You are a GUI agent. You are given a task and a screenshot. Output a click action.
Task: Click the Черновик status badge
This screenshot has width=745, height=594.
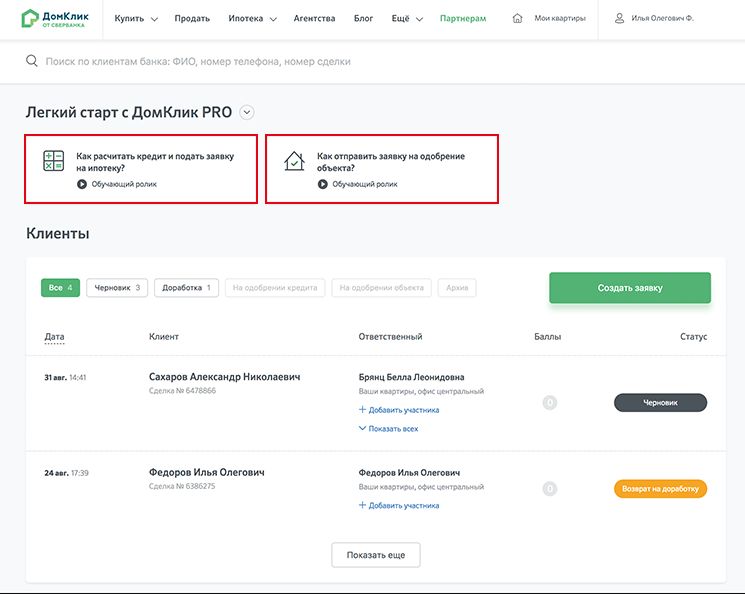[x=660, y=402]
